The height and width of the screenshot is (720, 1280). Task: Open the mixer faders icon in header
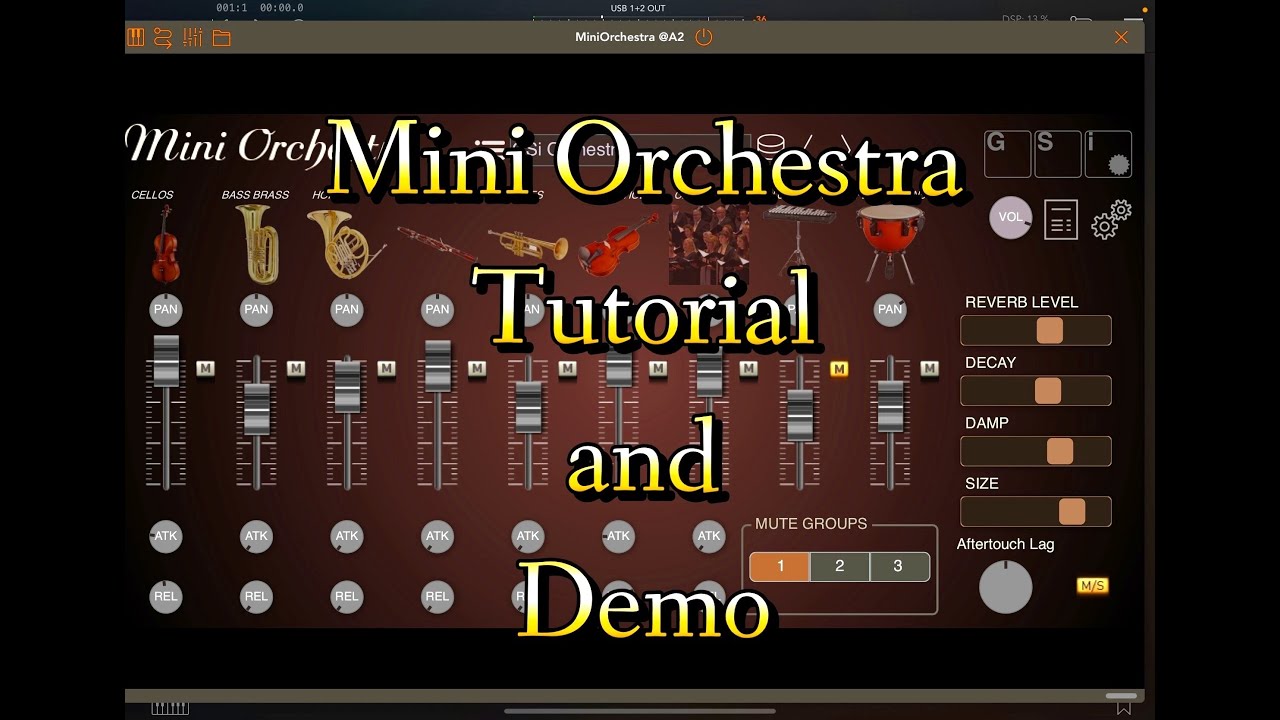[x=193, y=38]
